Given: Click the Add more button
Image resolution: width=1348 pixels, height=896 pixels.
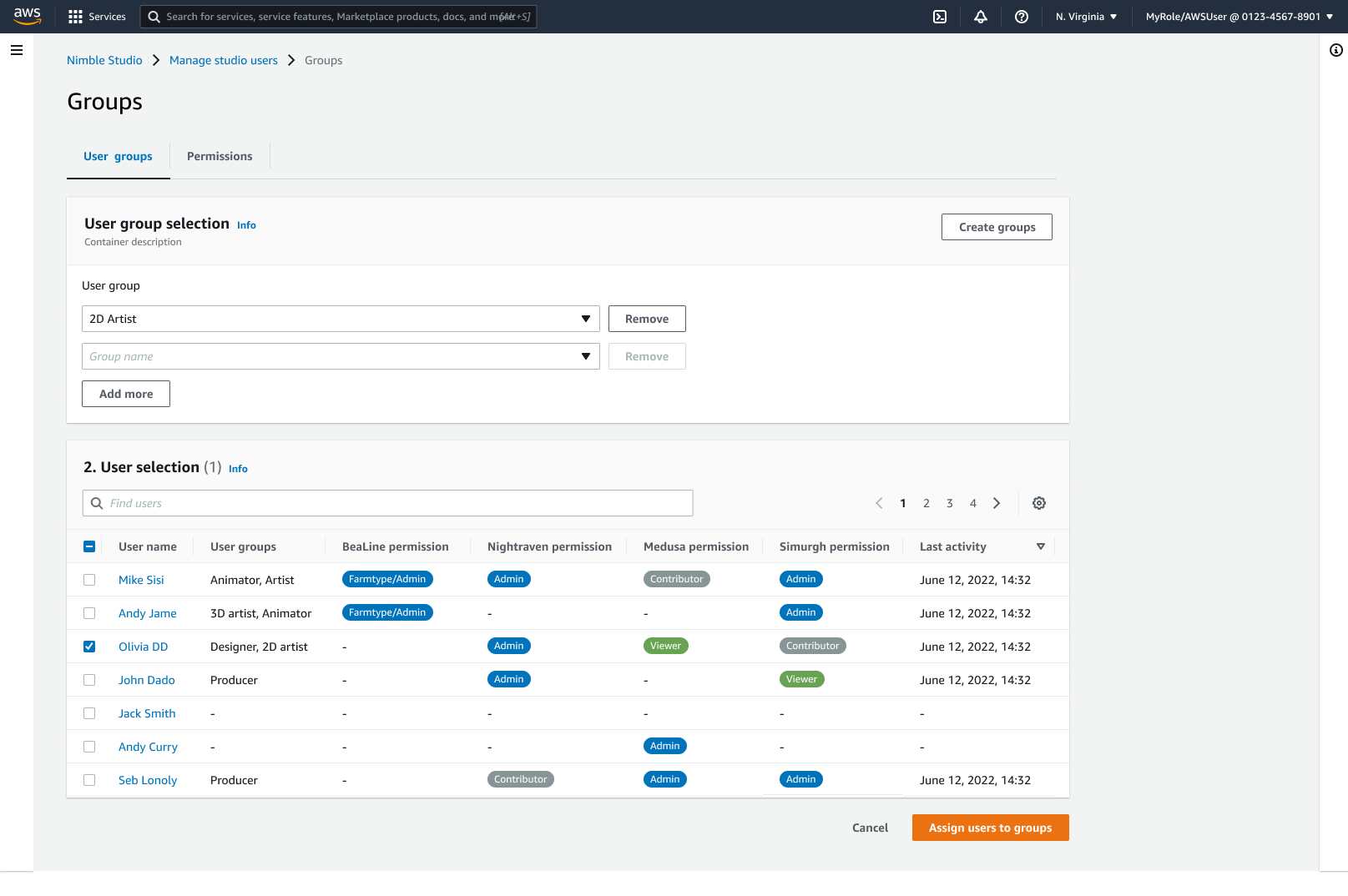Looking at the screenshot, I should click(x=126, y=394).
